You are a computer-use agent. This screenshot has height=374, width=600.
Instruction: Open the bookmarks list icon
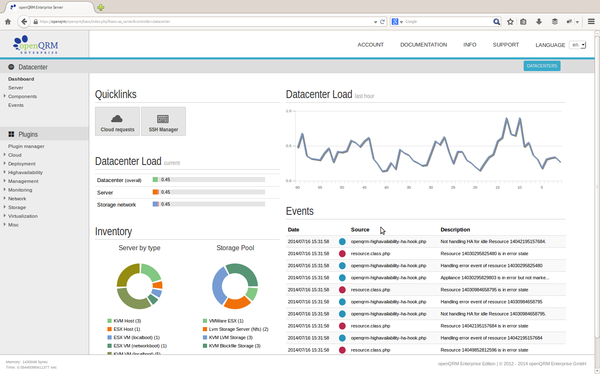pos(523,22)
